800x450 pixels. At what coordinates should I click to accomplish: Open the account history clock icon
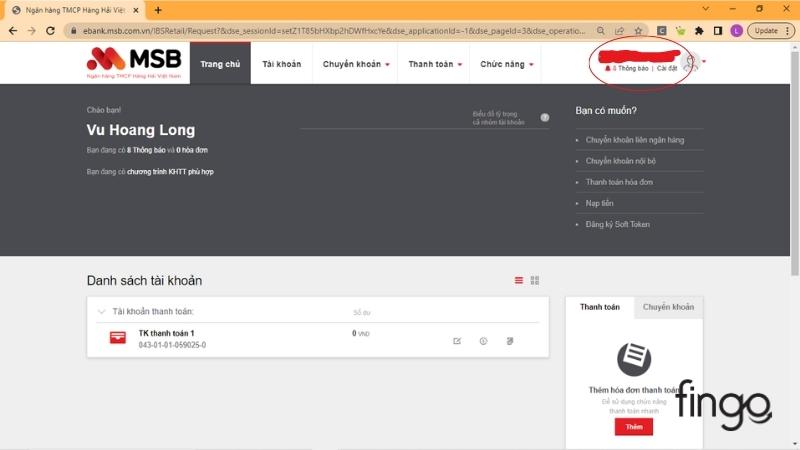483,341
